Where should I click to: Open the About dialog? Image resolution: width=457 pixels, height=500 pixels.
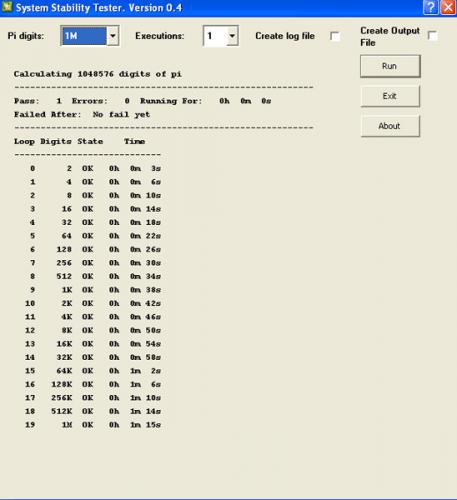[390, 126]
